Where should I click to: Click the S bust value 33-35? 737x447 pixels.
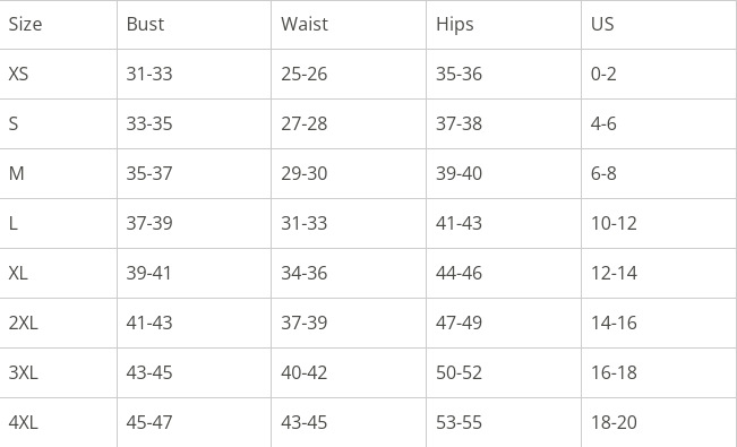pyautogui.click(x=144, y=124)
